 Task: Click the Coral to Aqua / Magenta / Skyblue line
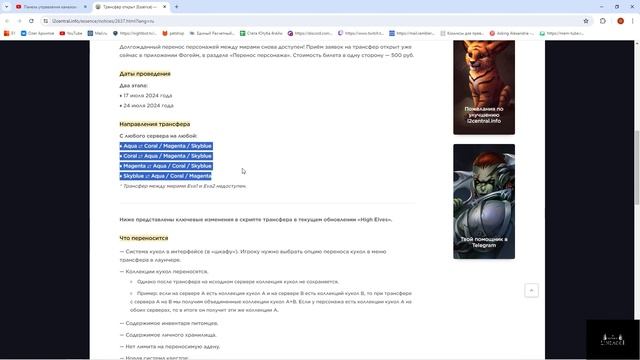(166, 156)
